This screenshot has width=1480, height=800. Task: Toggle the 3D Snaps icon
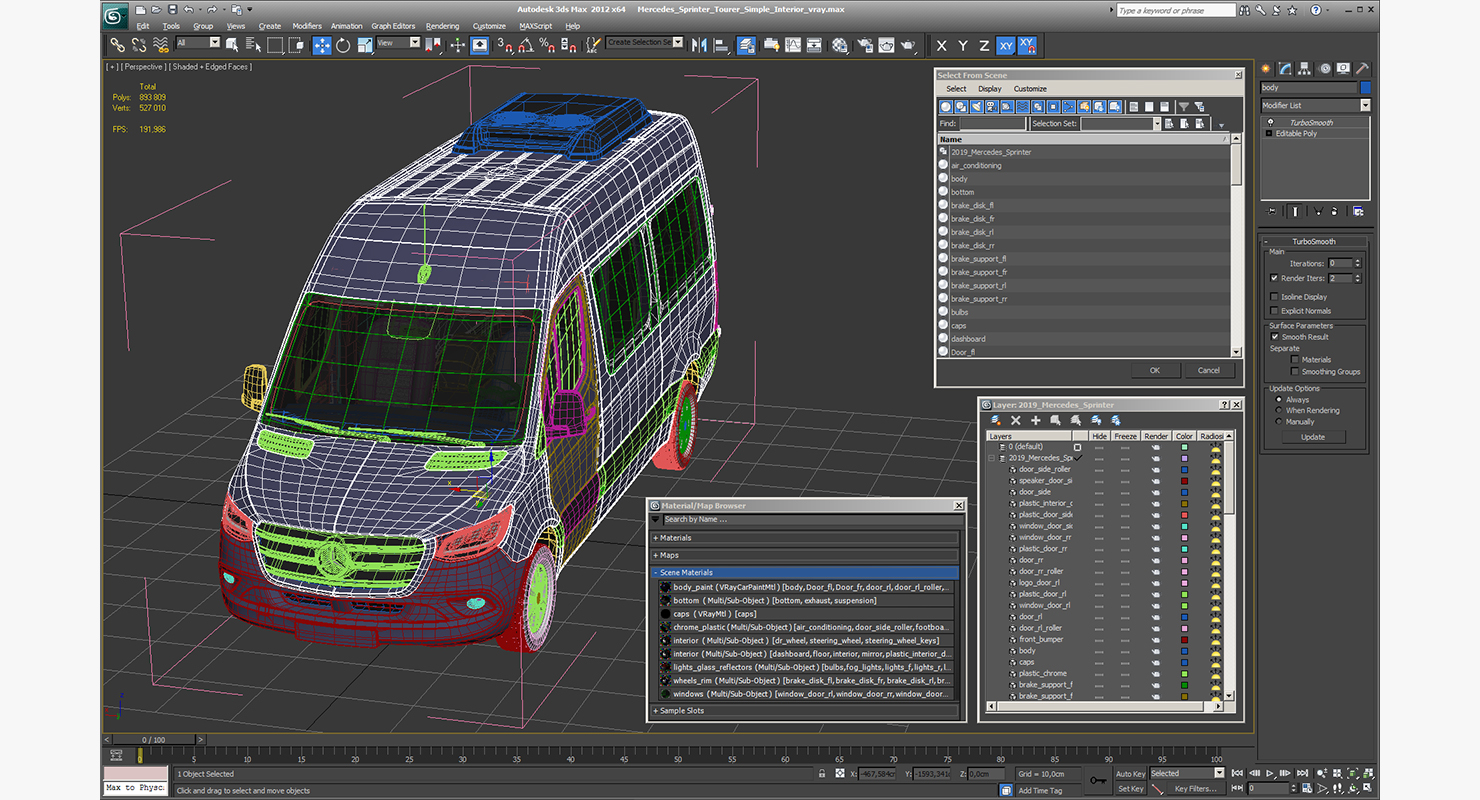point(504,45)
